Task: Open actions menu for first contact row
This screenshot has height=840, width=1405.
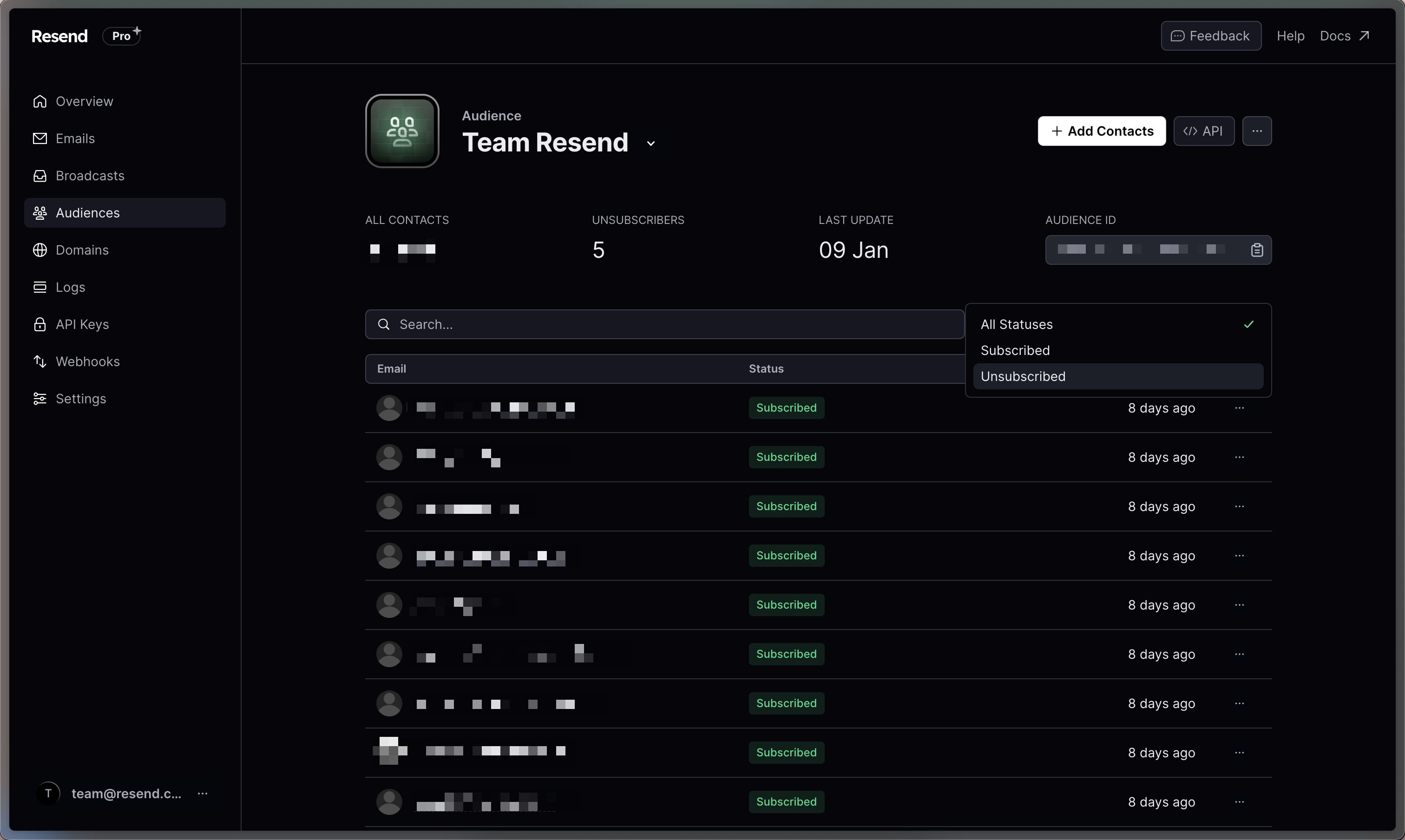Action: pyautogui.click(x=1239, y=407)
